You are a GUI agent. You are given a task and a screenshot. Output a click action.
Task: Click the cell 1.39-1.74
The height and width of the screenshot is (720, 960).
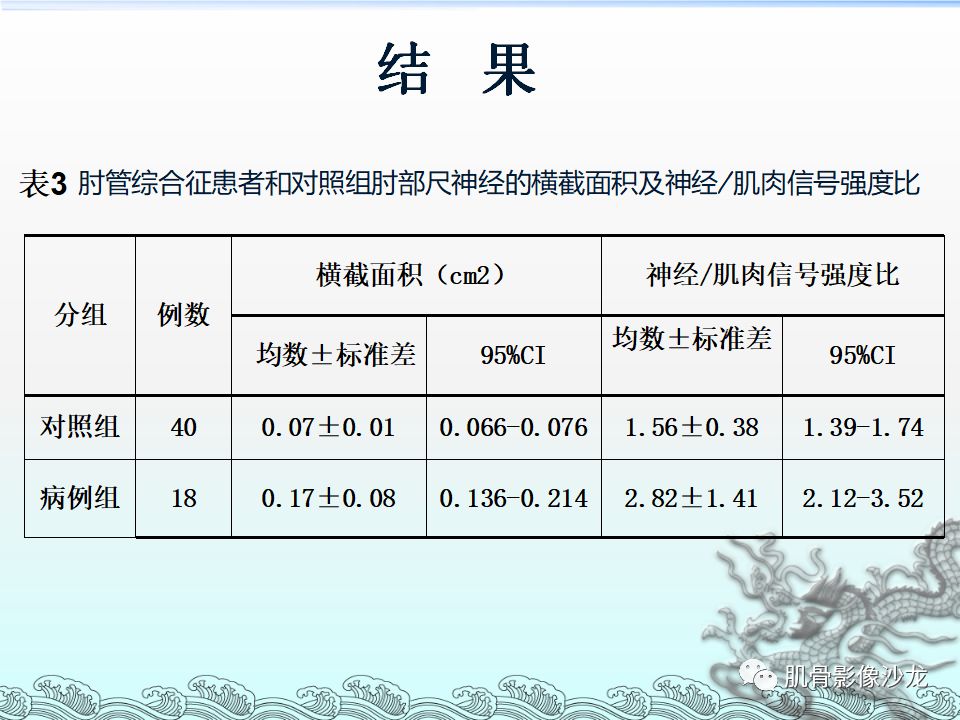tap(863, 427)
